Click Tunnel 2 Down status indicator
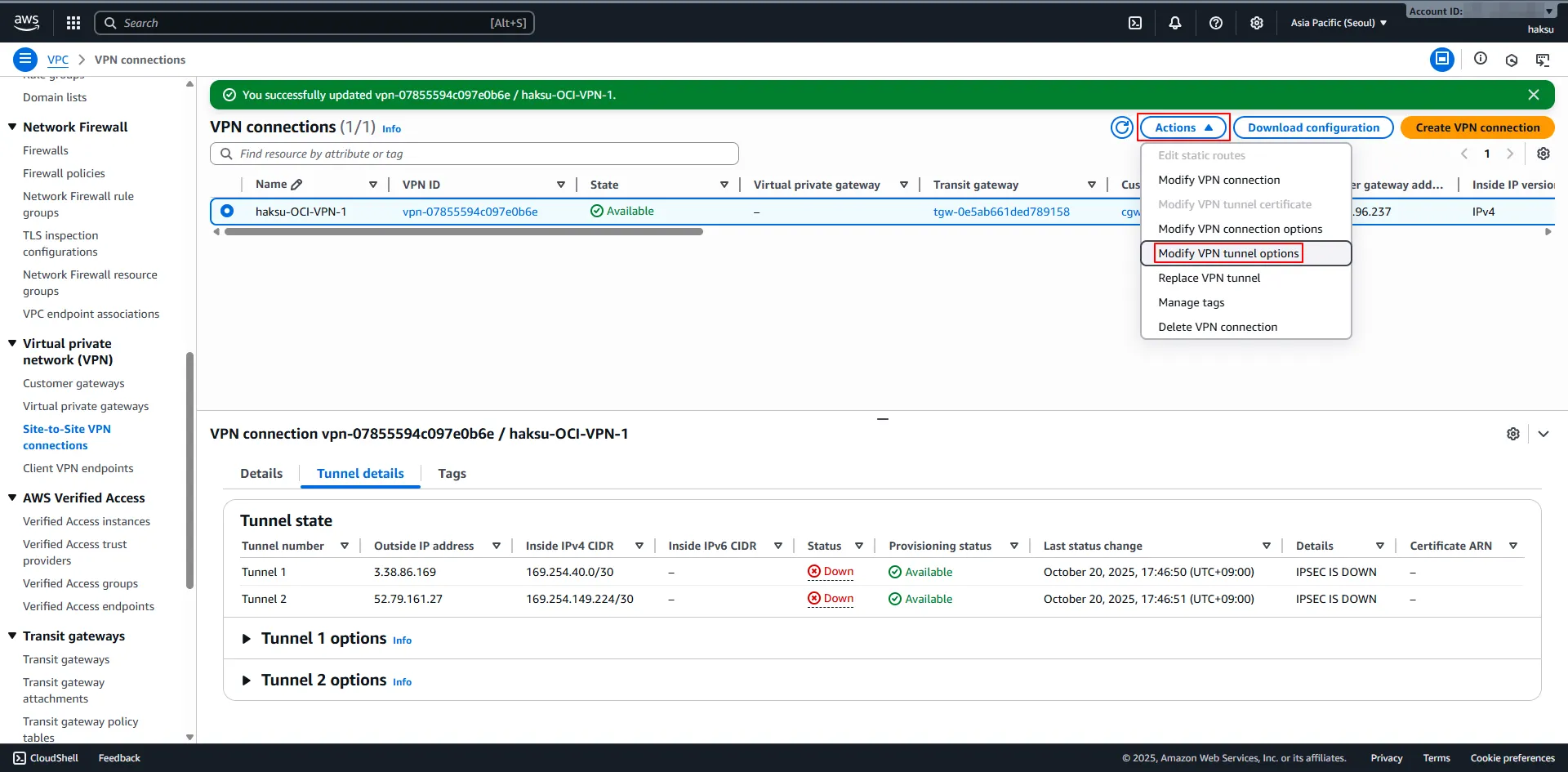1568x772 pixels. (x=831, y=599)
